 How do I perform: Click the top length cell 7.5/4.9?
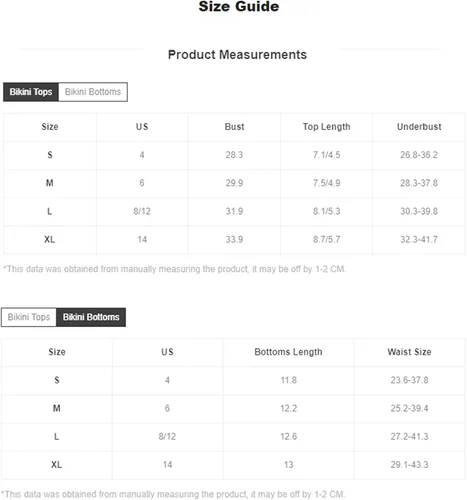(x=326, y=183)
